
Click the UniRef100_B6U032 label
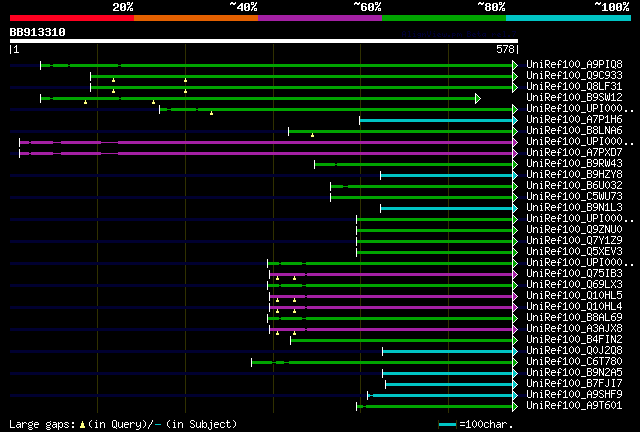point(574,186)
